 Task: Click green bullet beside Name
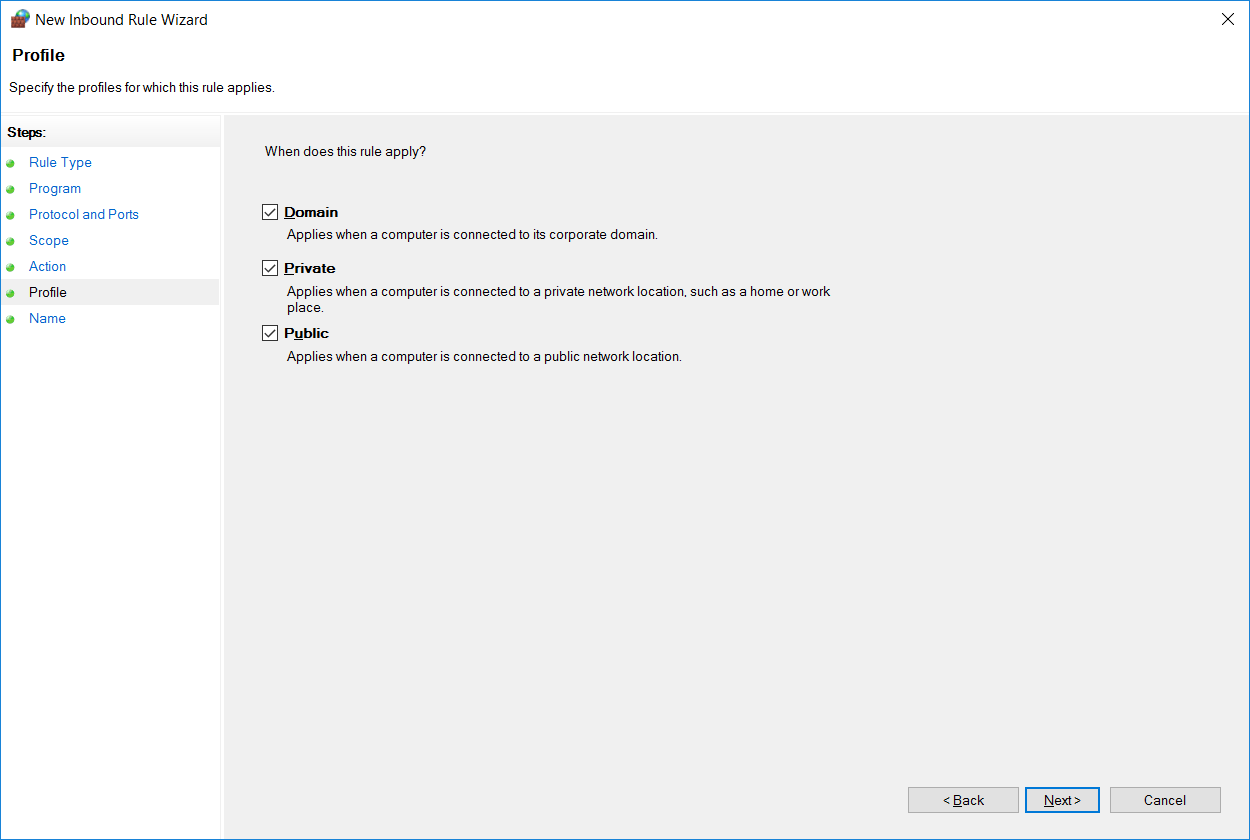11,319
